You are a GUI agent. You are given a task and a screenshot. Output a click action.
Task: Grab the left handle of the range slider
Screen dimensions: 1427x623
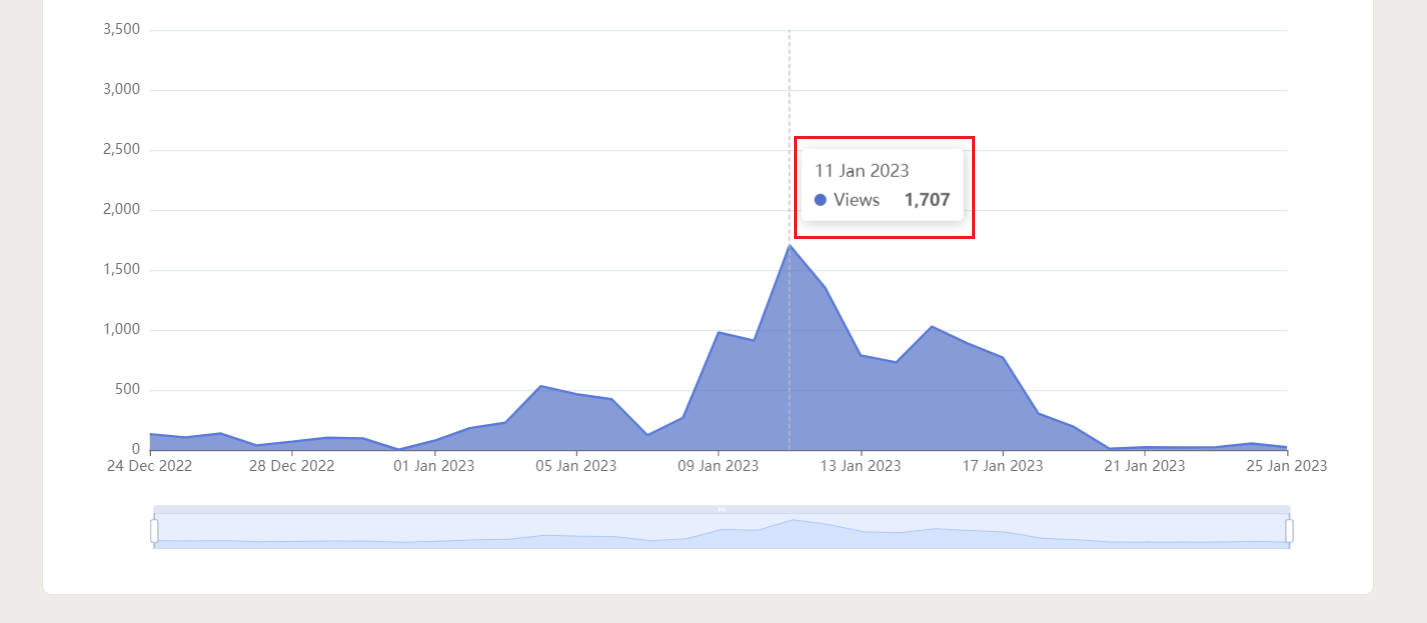pos(154,530)
